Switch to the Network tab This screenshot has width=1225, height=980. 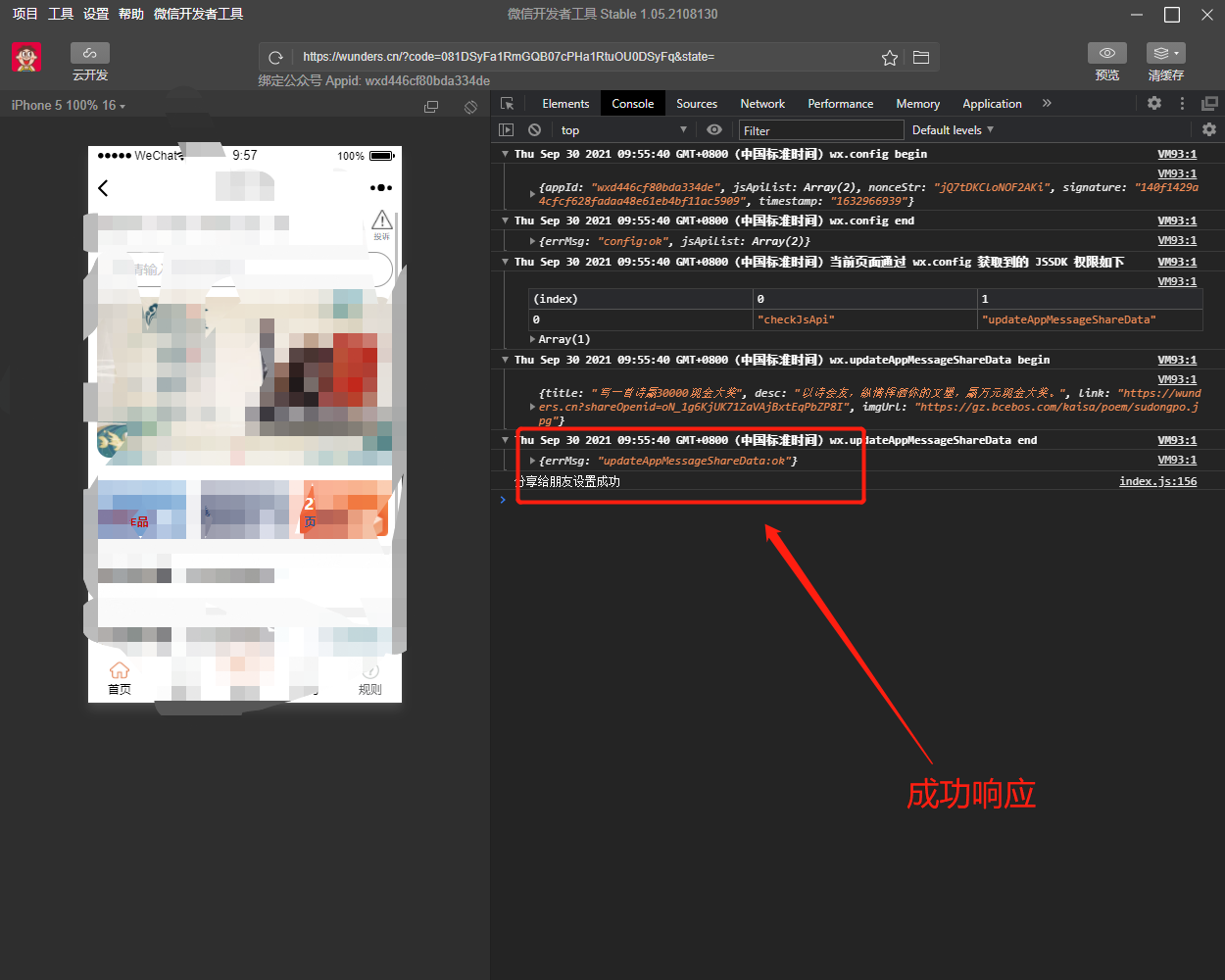tap(762, 103)
